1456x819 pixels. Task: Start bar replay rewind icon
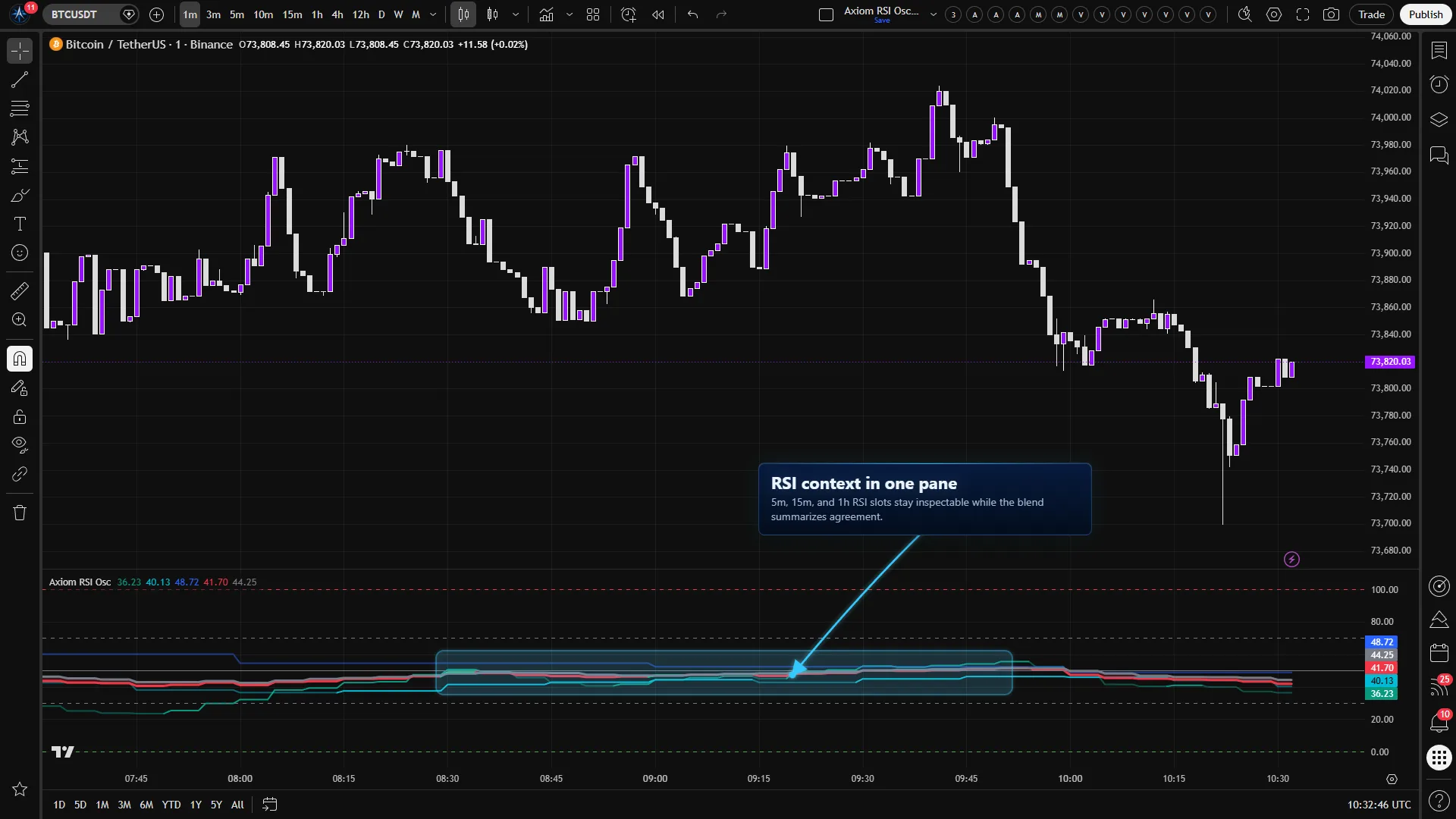point(658,14)
